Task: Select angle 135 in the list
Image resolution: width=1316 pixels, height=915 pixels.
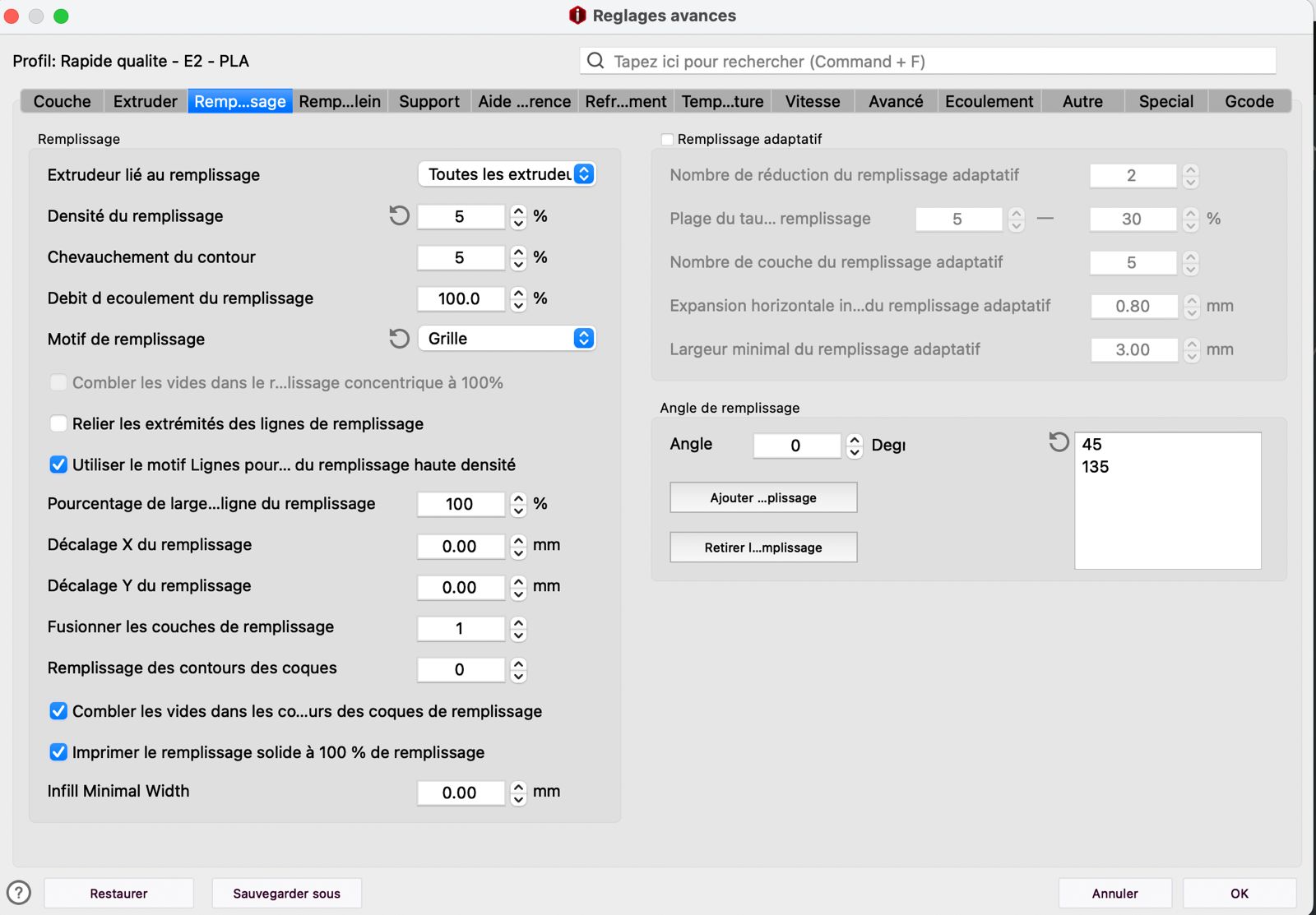Action: 1095,467
